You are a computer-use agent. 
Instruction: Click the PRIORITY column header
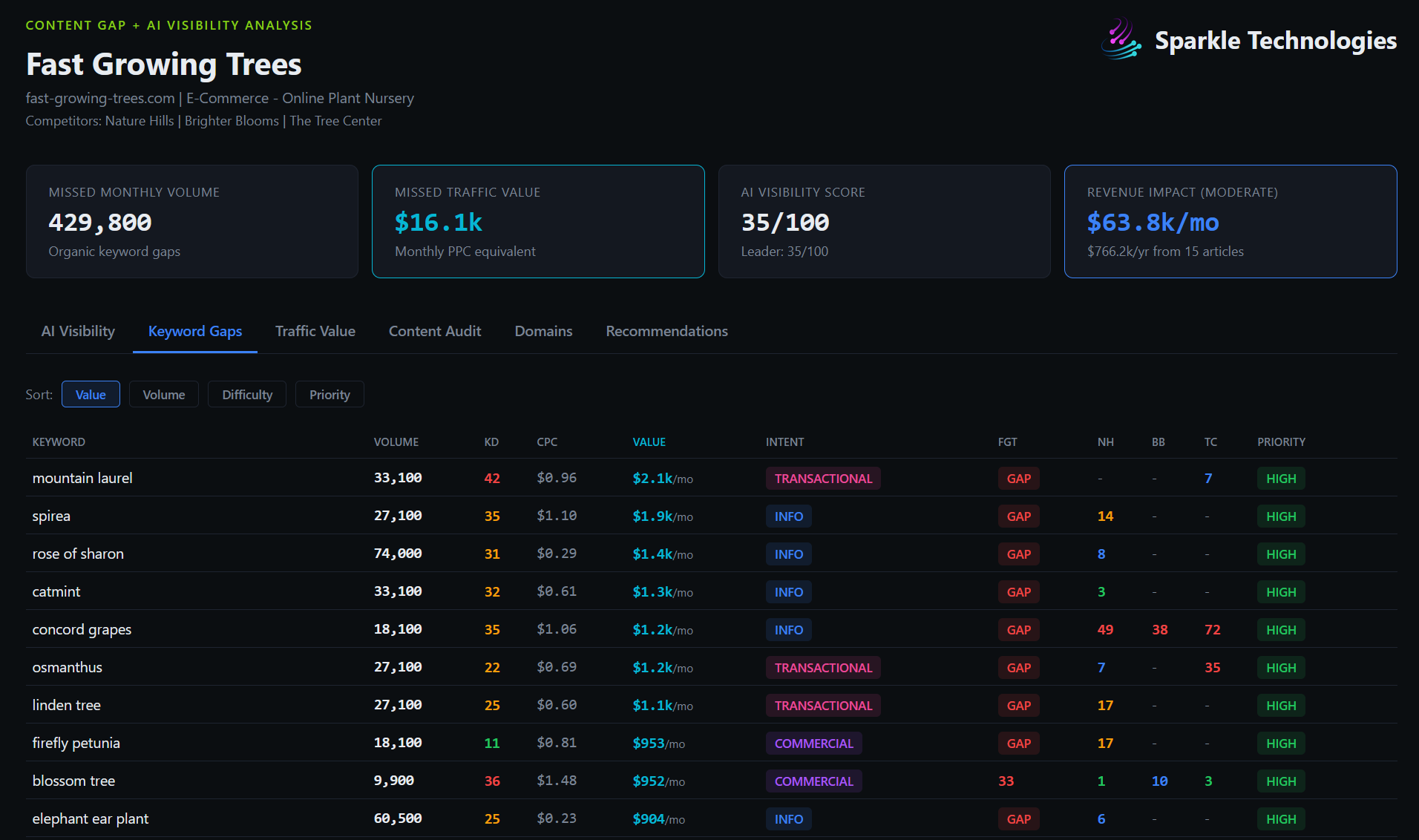[1281, 442]
